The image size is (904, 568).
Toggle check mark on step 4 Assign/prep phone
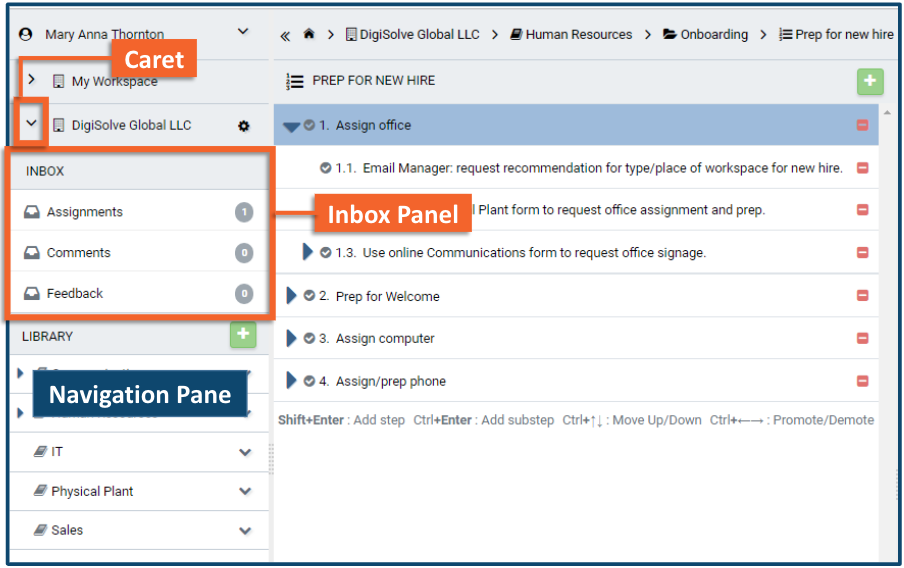(x=310, y=381)
